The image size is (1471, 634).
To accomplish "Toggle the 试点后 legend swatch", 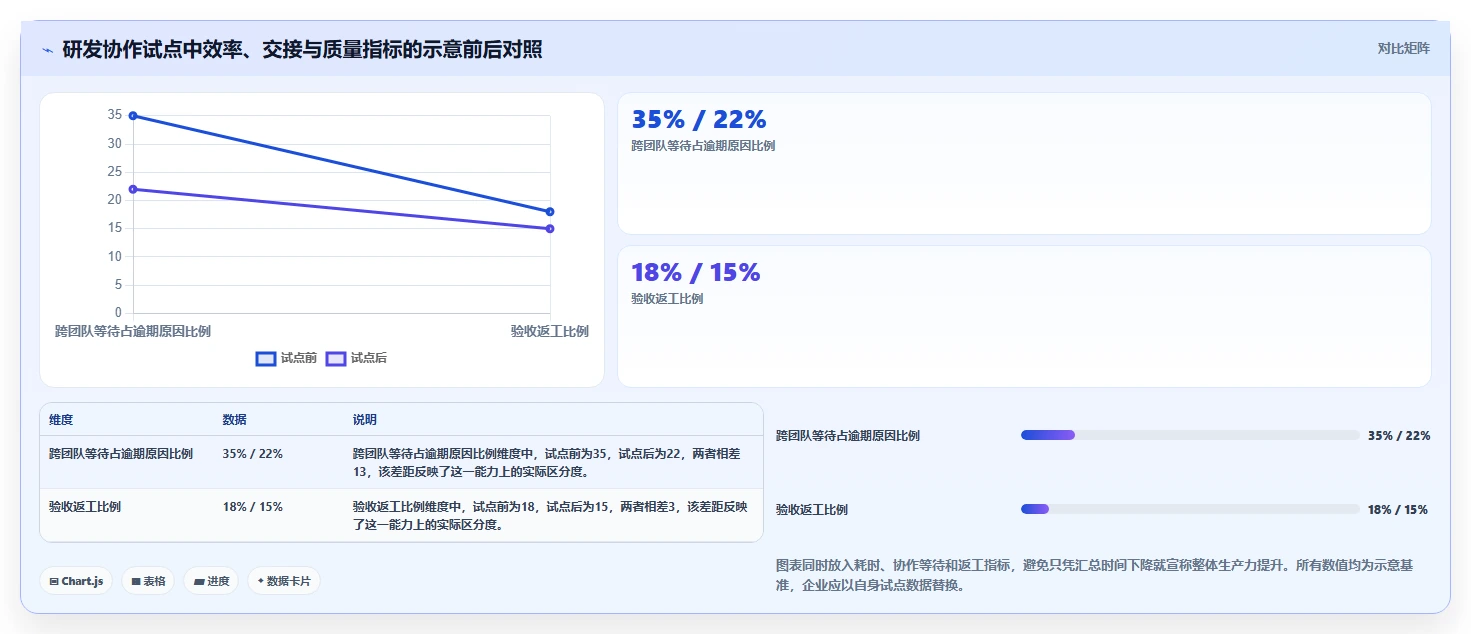I will point(336,358).
